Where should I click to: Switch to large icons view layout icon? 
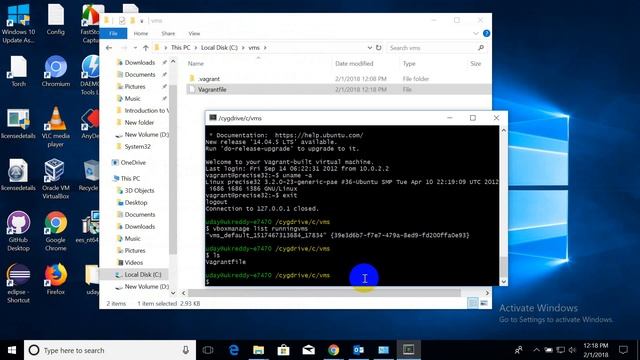click(x=484, y=303)
